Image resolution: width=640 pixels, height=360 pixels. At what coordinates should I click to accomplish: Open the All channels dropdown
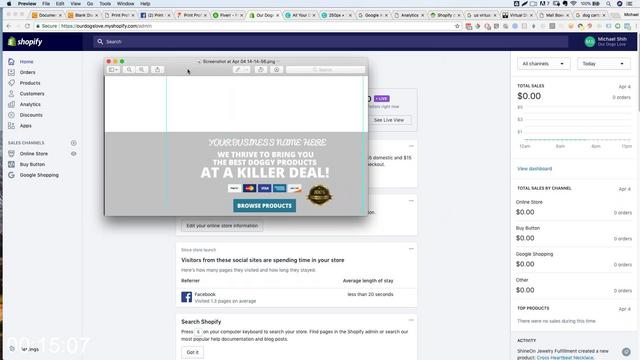[x=543, y=64]
